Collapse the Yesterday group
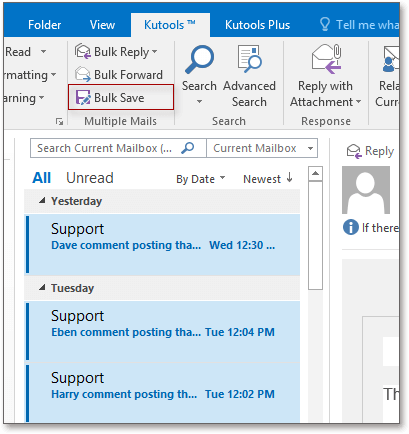 (42, 201)
